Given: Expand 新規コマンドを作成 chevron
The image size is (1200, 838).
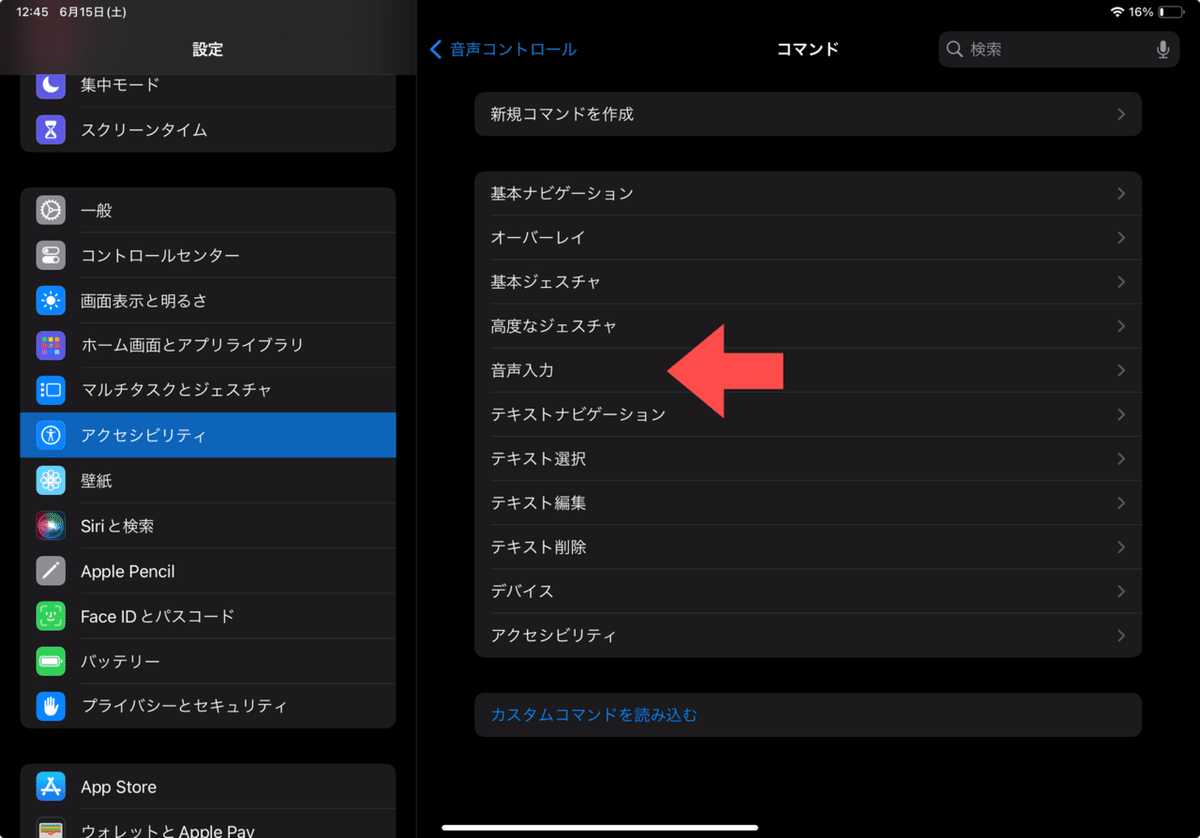Looking at the screenshot, I should (x=1121, y=114).
